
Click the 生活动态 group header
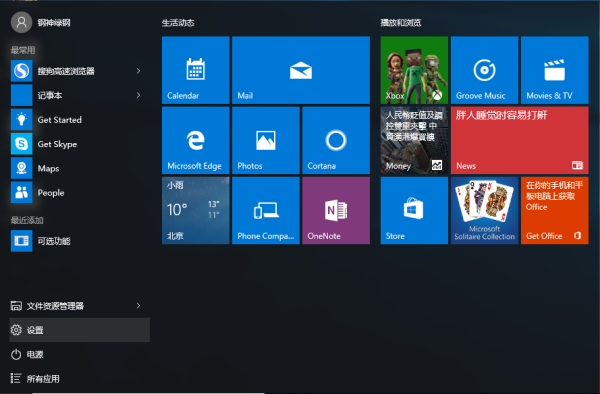pos(178,23)
